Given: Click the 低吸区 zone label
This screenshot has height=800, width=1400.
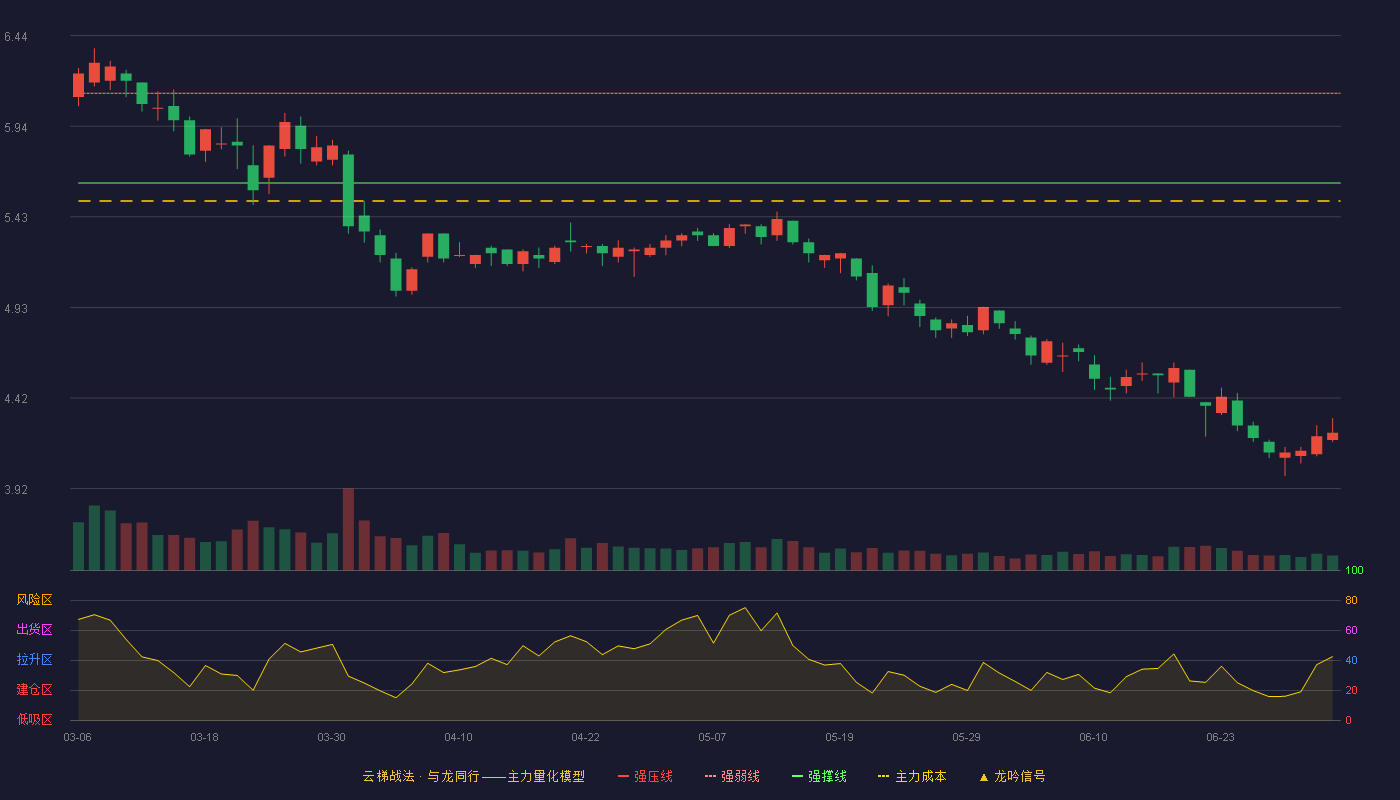Looking at the screenshot, I should [34, 719].
